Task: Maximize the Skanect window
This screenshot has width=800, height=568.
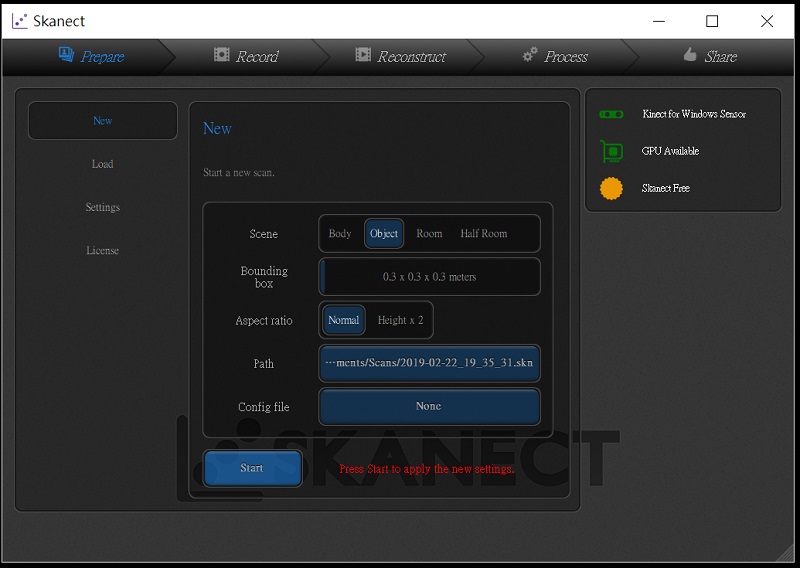Action: 712,21
